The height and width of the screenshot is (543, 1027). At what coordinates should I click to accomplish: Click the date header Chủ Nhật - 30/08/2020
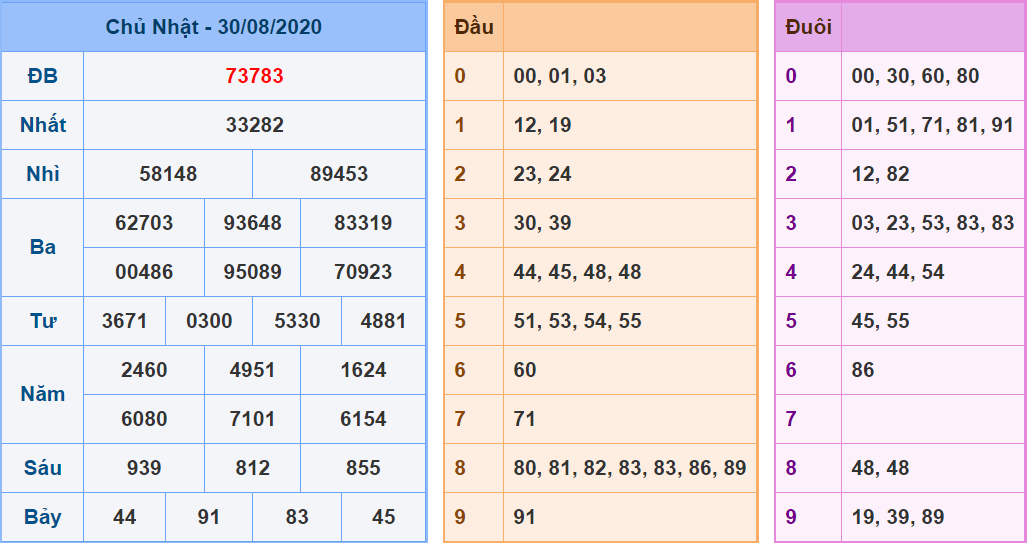pos(213,27)
